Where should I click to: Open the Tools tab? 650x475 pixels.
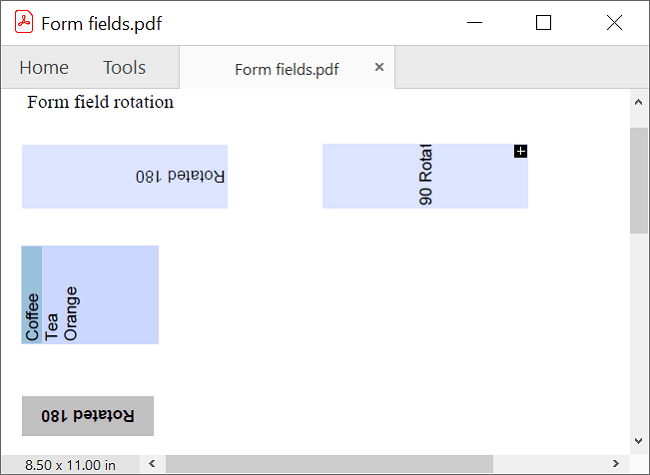click(x=124, y=68)
